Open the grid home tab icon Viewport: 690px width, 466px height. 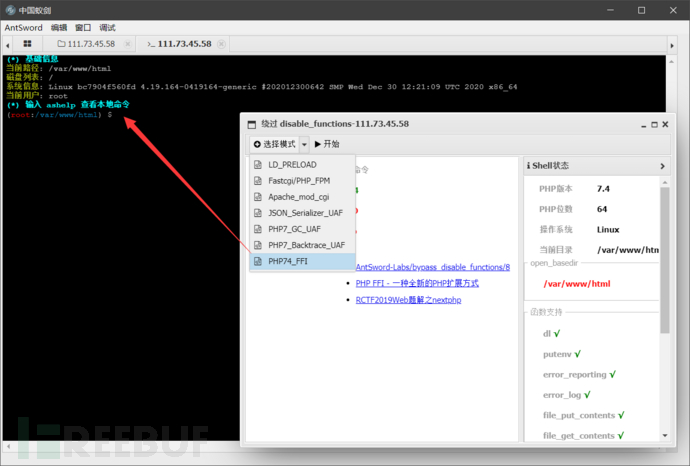(x=27, y=44)
